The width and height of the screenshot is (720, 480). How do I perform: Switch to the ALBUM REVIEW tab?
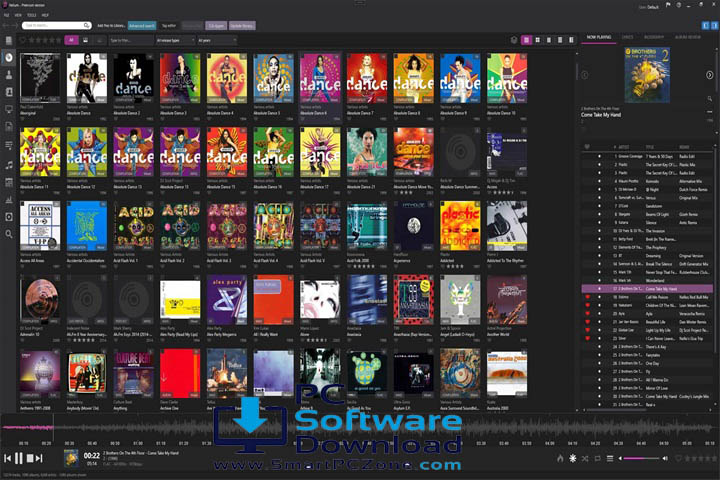pyautogui.click(x=687, y=37)
